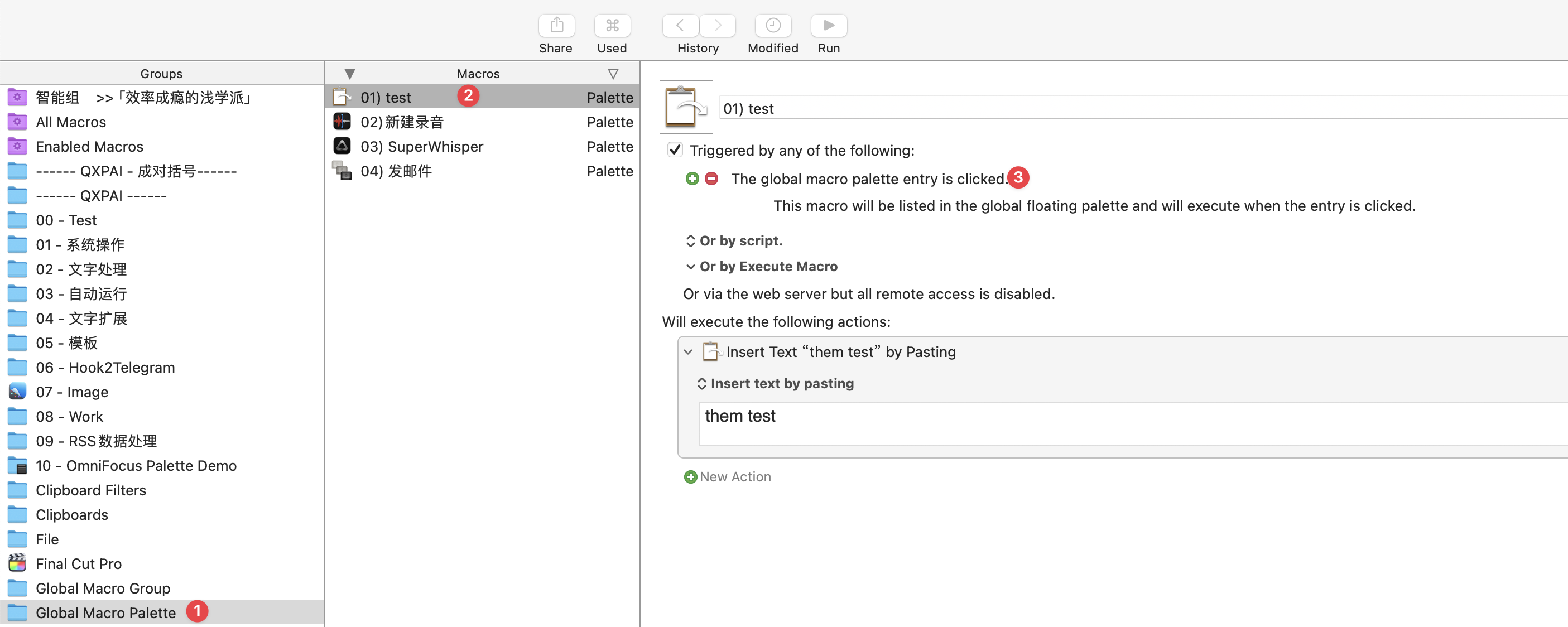Go back in History with left arrow
1568x627 pixels.
tap(680, 26)
